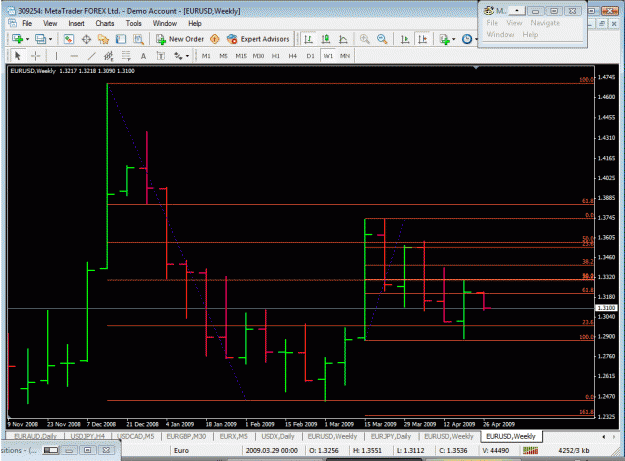Click the '4252/3 kb' status bar entry
The width and height of the screenshot is (625, 461).
(x=574, y=450)
